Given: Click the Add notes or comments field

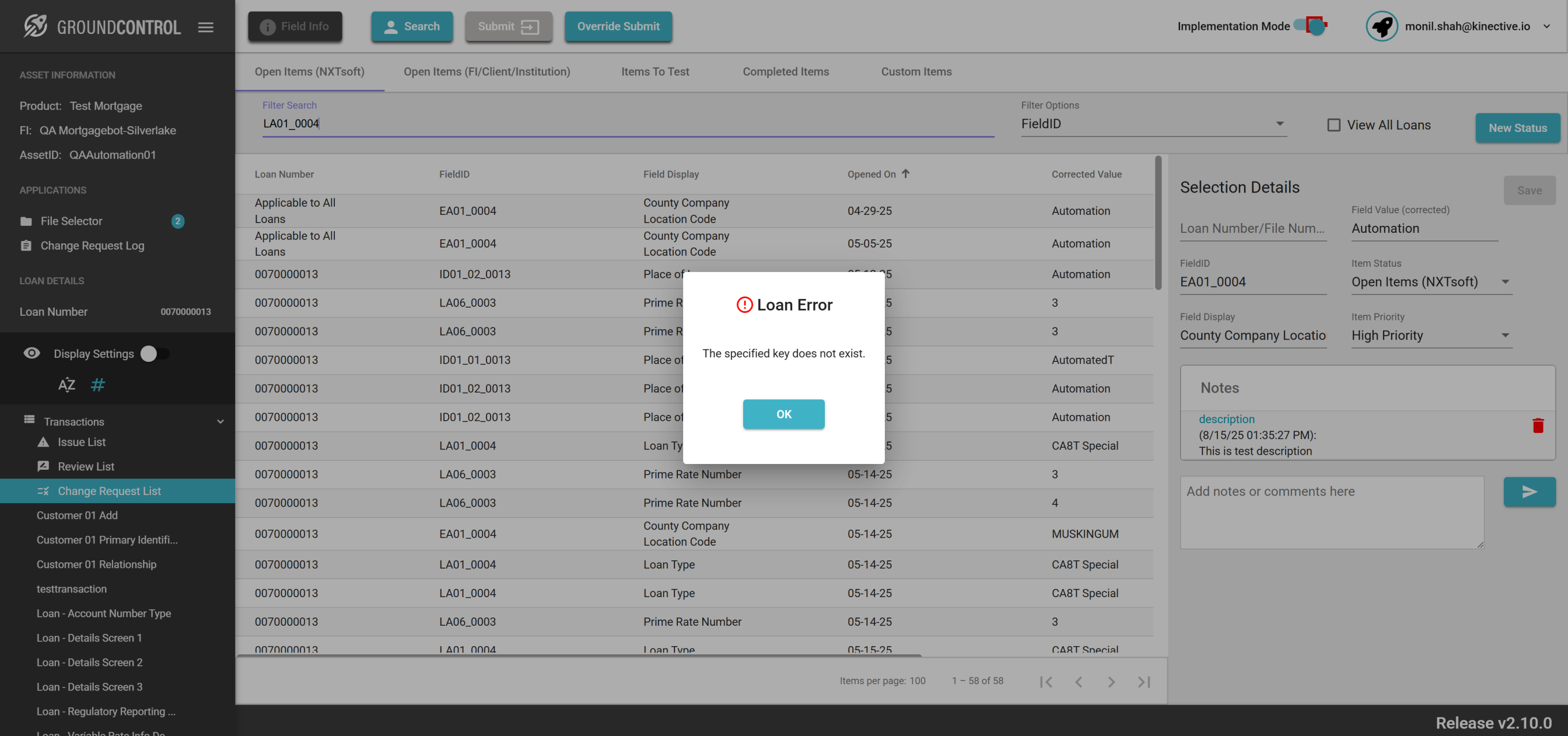Looking at the screenshot, I should click(x=1331, y=512).
